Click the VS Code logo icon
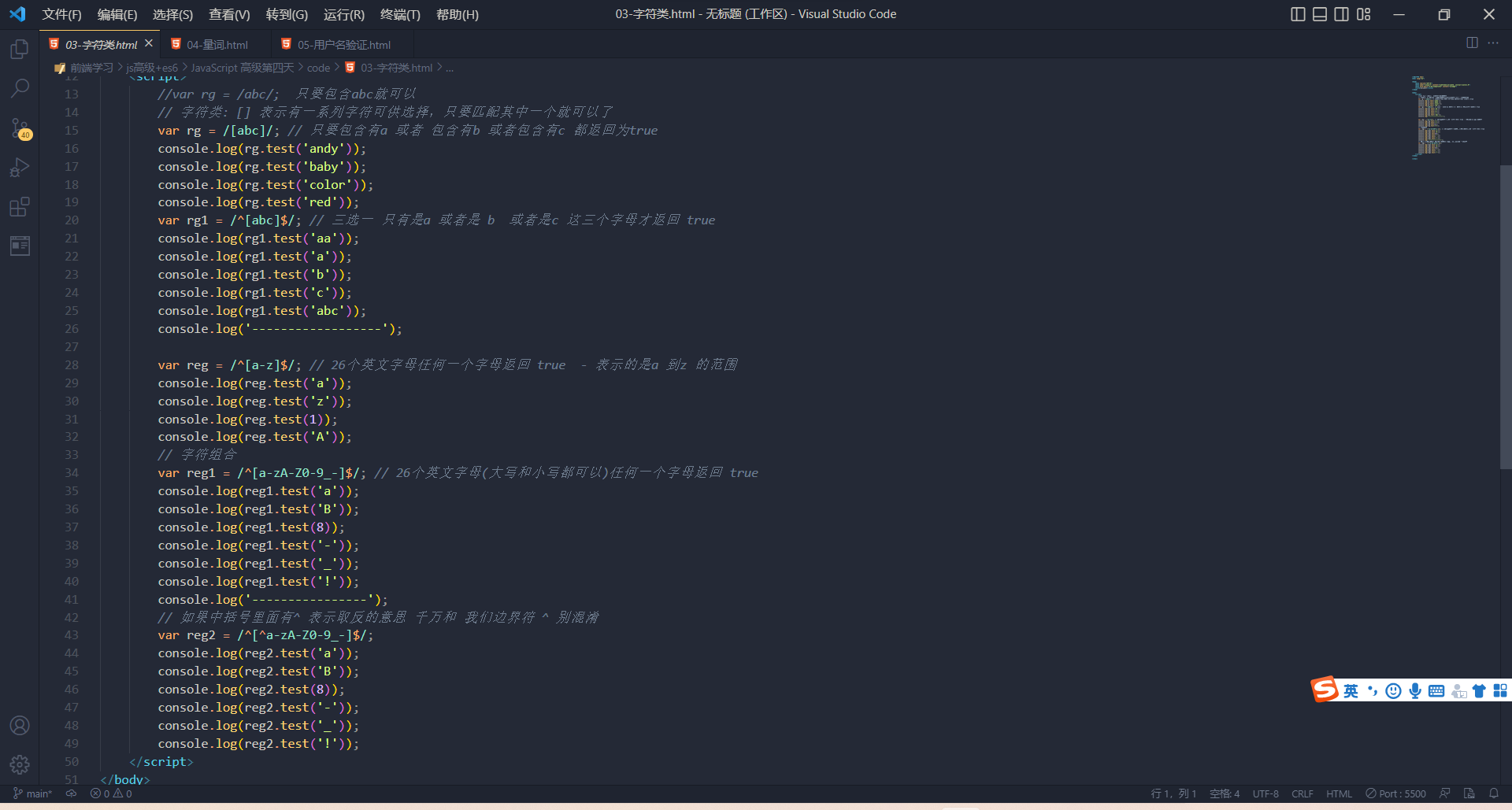The image size is (1512, 810). 17,14
